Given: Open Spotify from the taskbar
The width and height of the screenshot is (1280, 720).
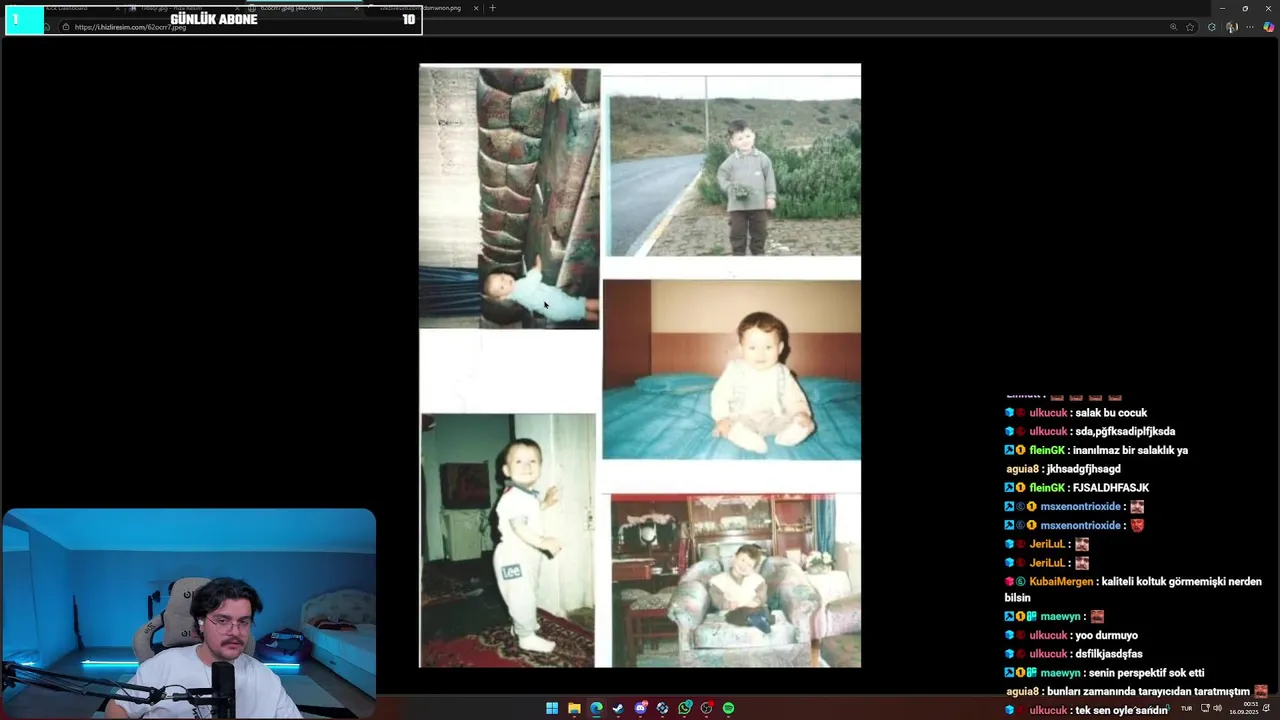Looking at the screenshot, I should 729,708.
